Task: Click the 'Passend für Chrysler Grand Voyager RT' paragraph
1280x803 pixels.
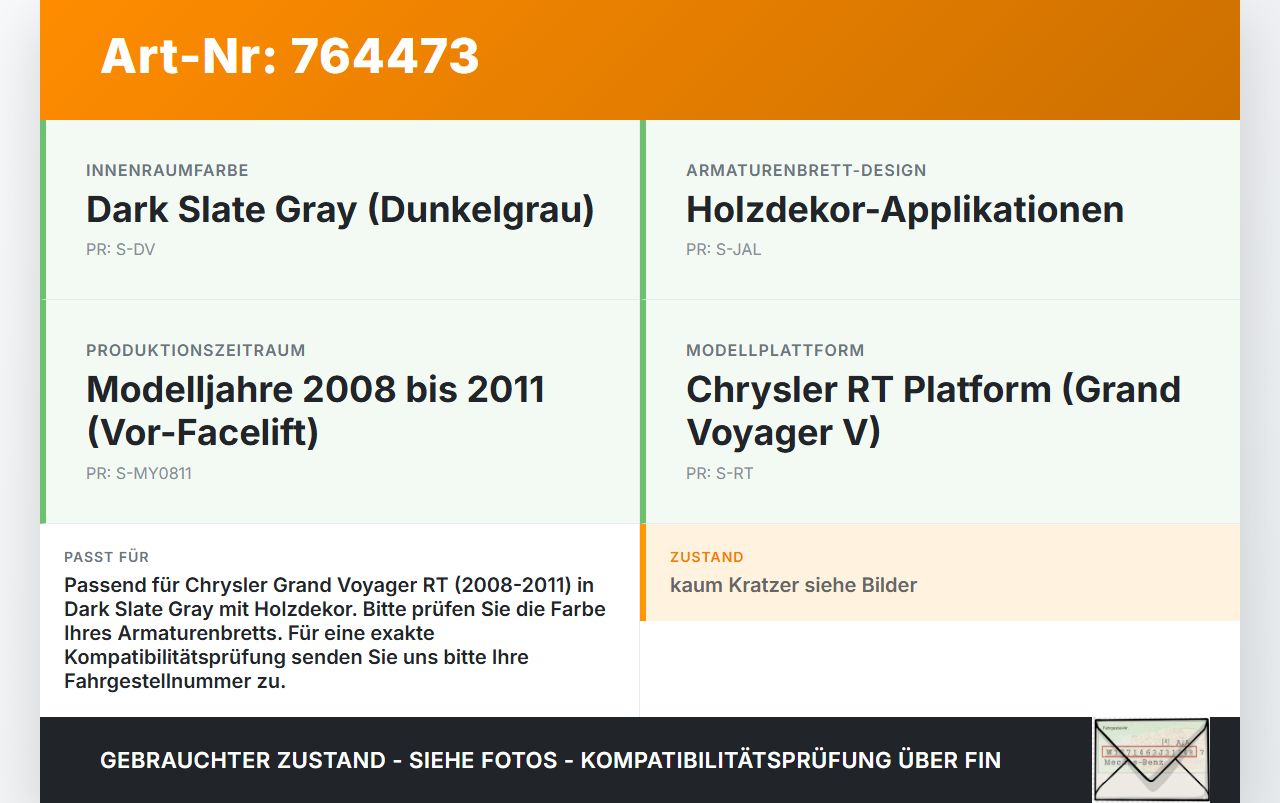Action: pyautogui.click(x=335, y=633)
